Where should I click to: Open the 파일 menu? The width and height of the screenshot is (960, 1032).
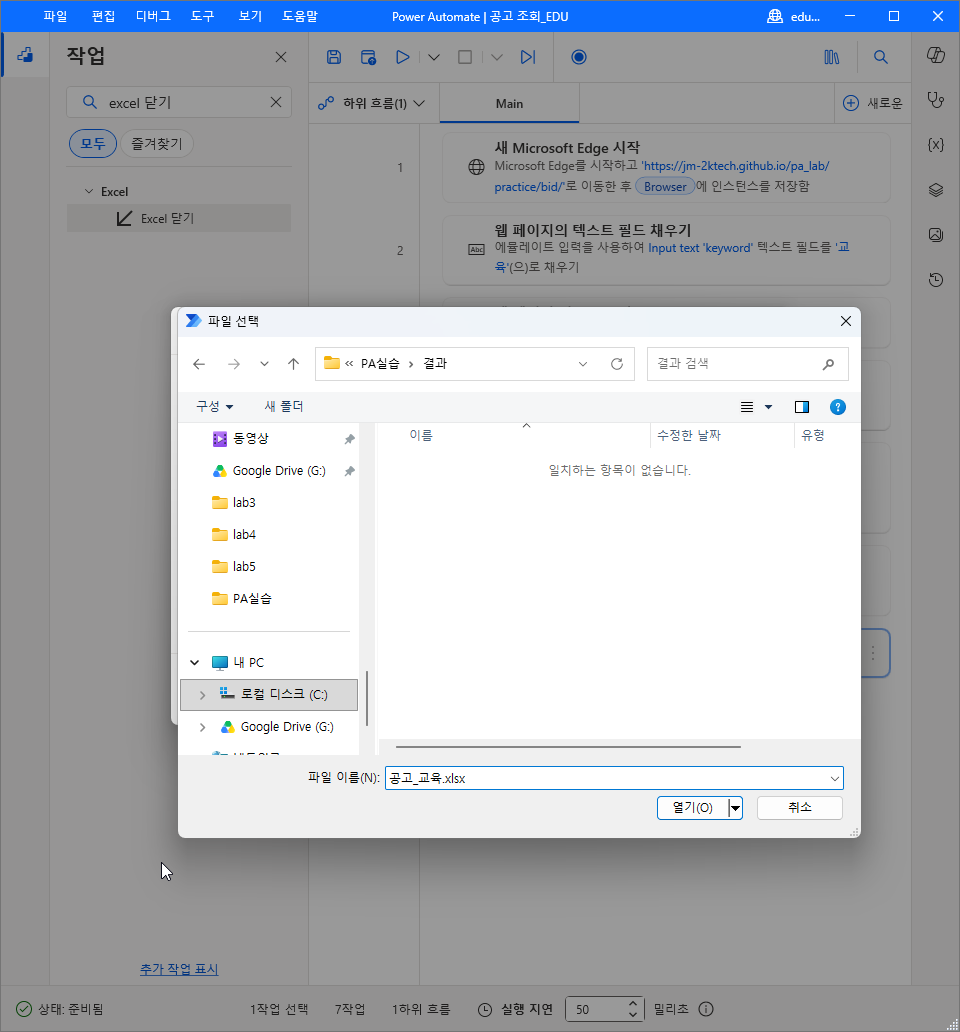55,16
